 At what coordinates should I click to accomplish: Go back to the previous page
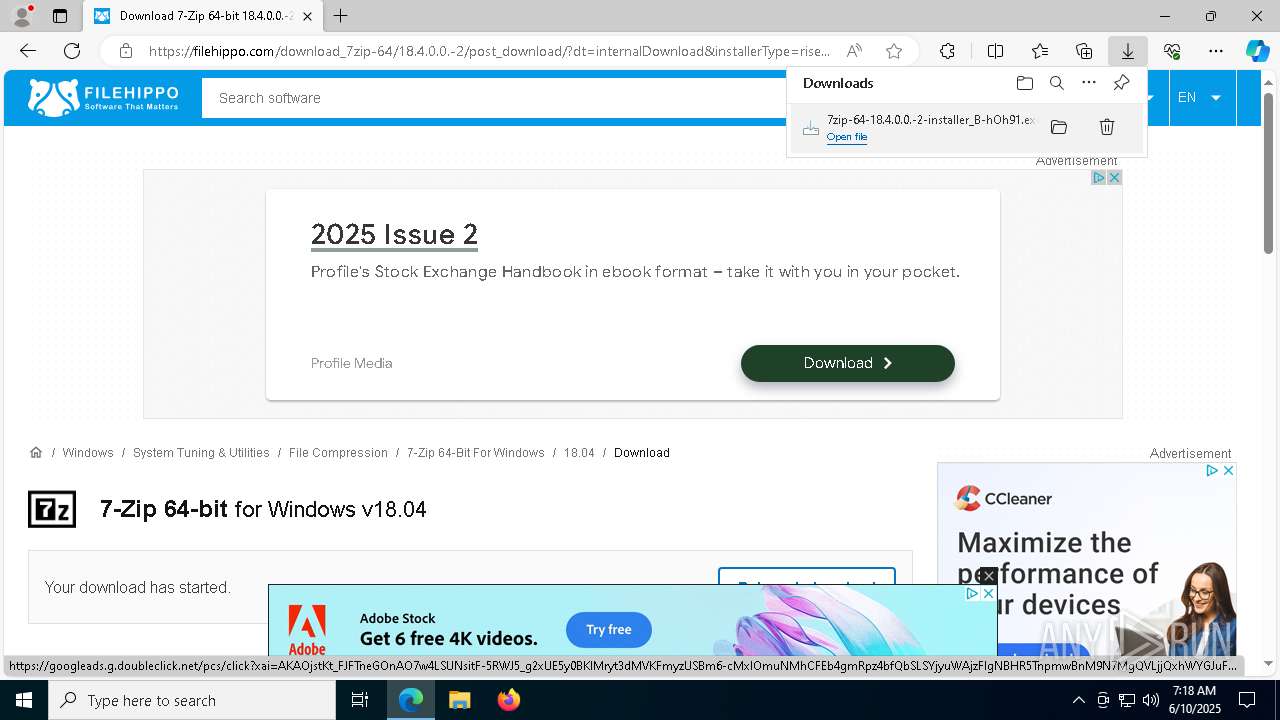point(28,51)
